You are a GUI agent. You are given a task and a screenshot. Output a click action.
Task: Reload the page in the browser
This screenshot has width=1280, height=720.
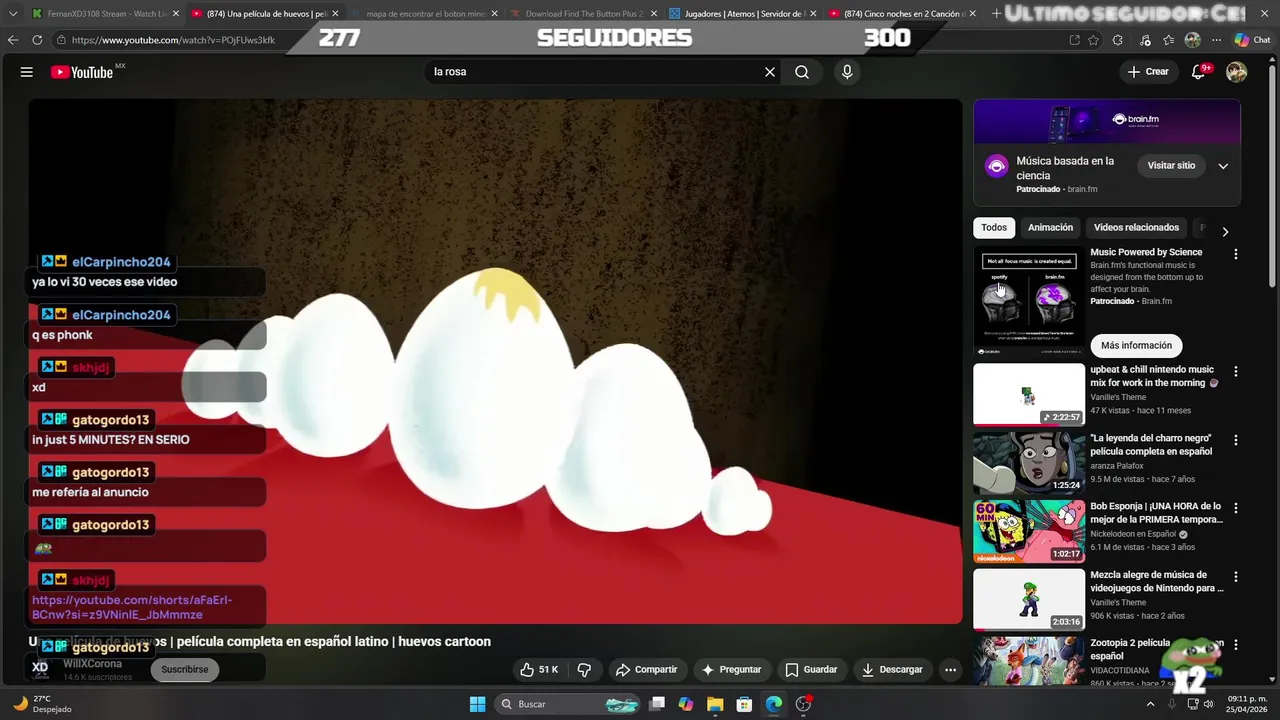coord(37,40)
